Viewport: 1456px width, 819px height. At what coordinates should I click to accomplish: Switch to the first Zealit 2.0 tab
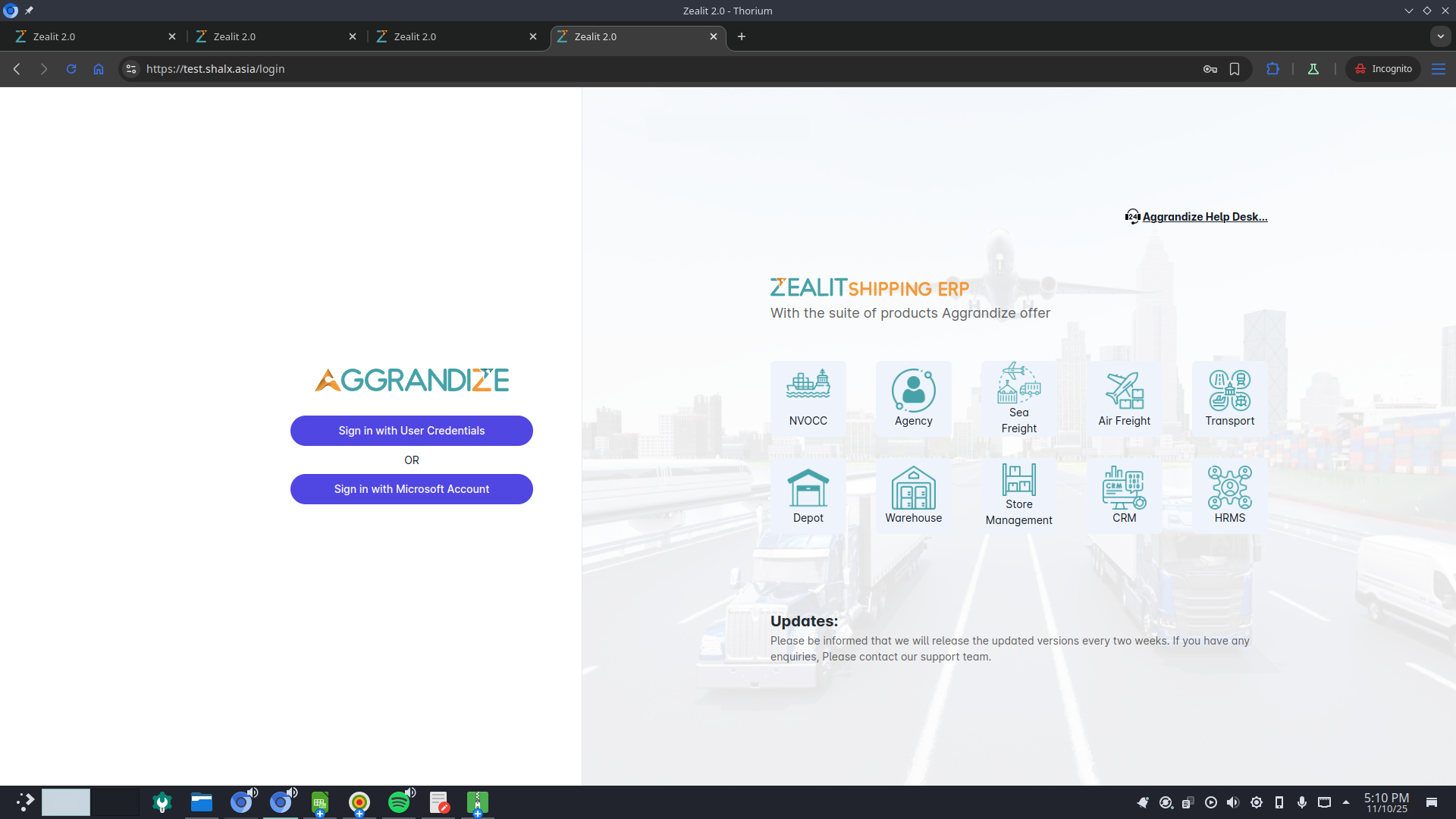(x=91, y=36)
